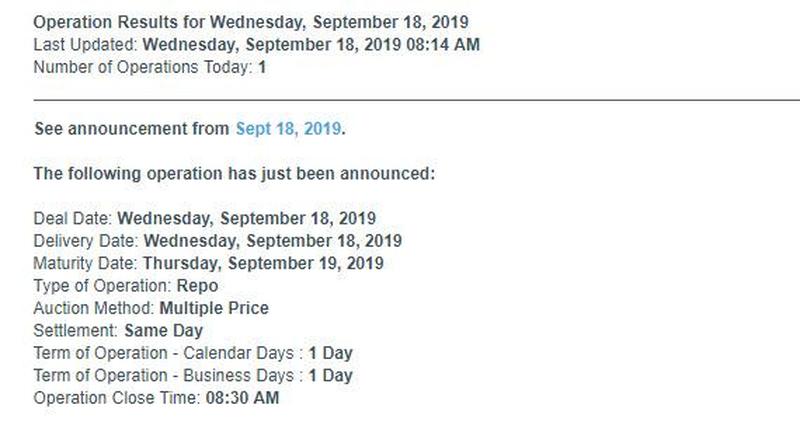Select 'The following operation has just been announced' line
Image resolution: width=800 pixels, height=436 pixels.
pyautogui.click(x=234, y=174)
